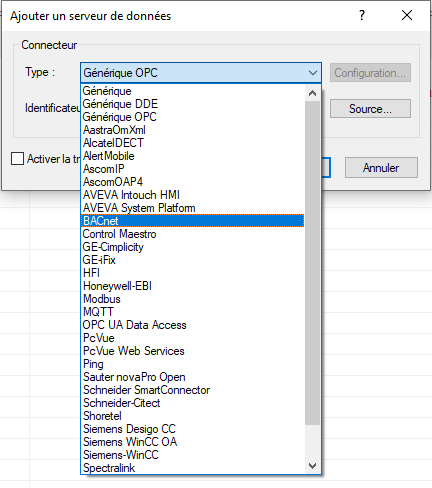Pick Shoretel in the list
This screenshot has width=432, height=488.
point(193,416)
